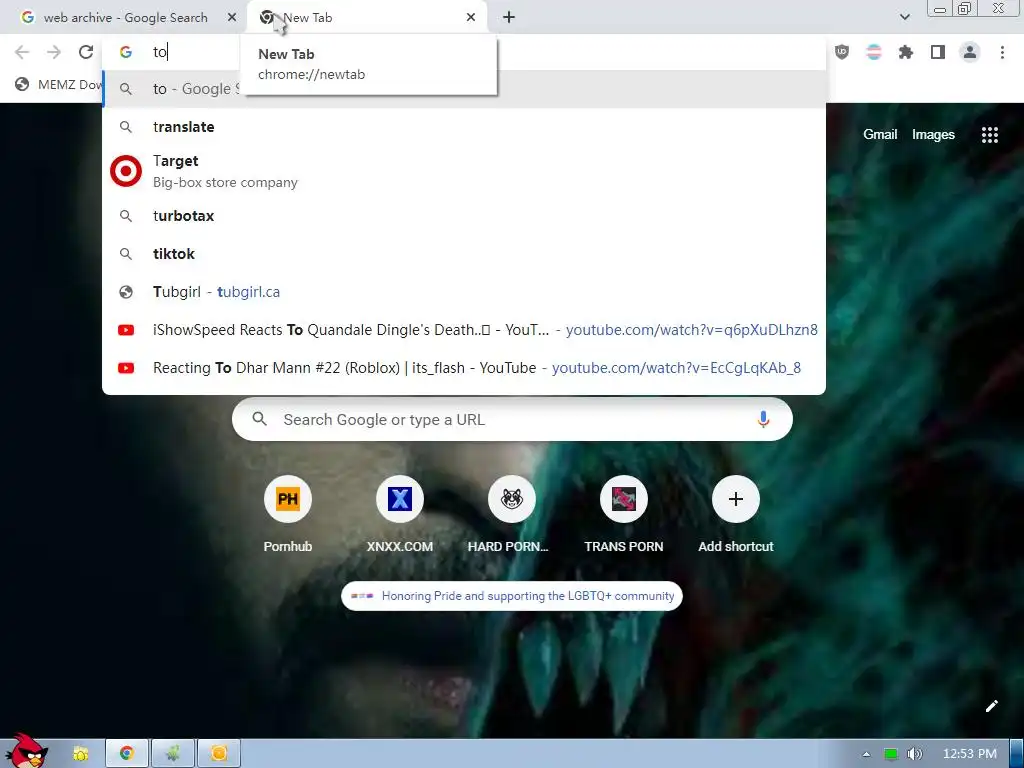Open the Reacting To Dhar Mann YouTube suggestion
This screenshot has height=768, width=1024.
click(464, 368)
